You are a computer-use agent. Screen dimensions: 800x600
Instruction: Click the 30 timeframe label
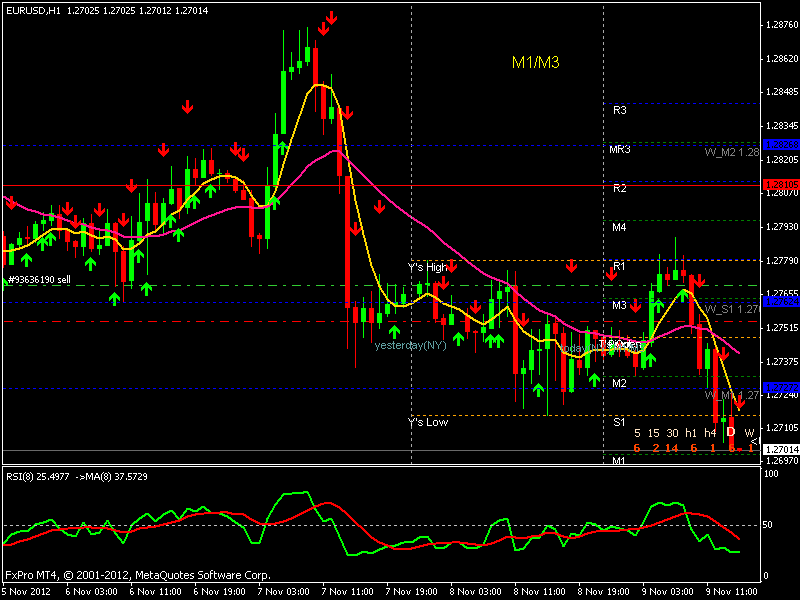(672, 433)
